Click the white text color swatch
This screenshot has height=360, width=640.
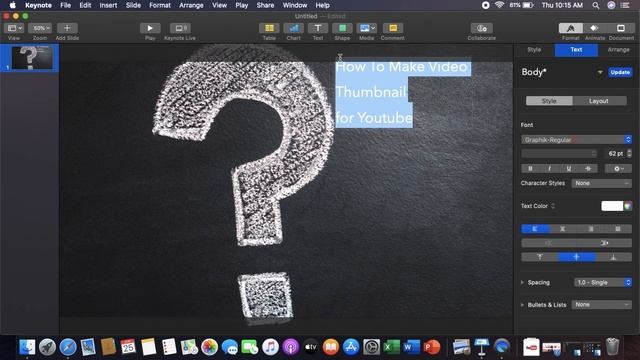612,206
